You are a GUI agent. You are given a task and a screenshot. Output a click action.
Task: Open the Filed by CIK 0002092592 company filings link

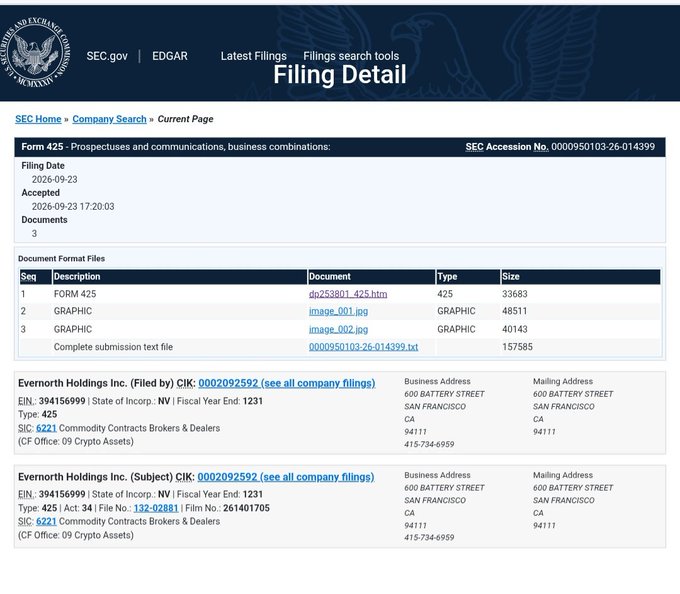pos(287,383)
